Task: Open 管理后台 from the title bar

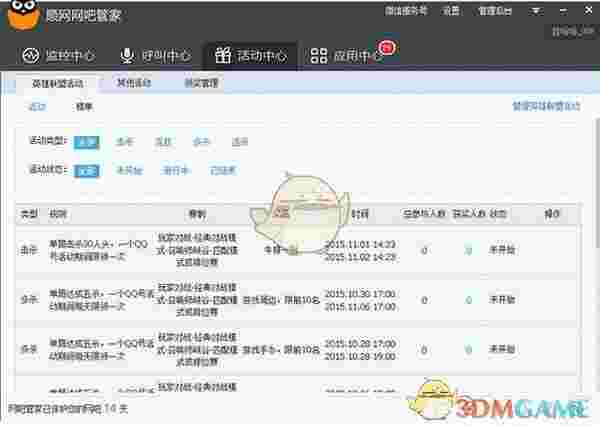Action: tap(495, 11)
